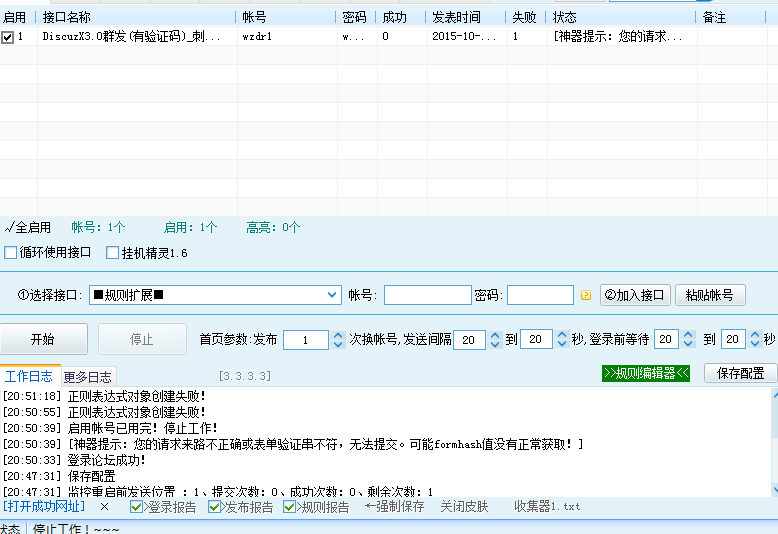Open the green 规则编辑器 editor button
This screenshot has width=778, height=534.
646,373
